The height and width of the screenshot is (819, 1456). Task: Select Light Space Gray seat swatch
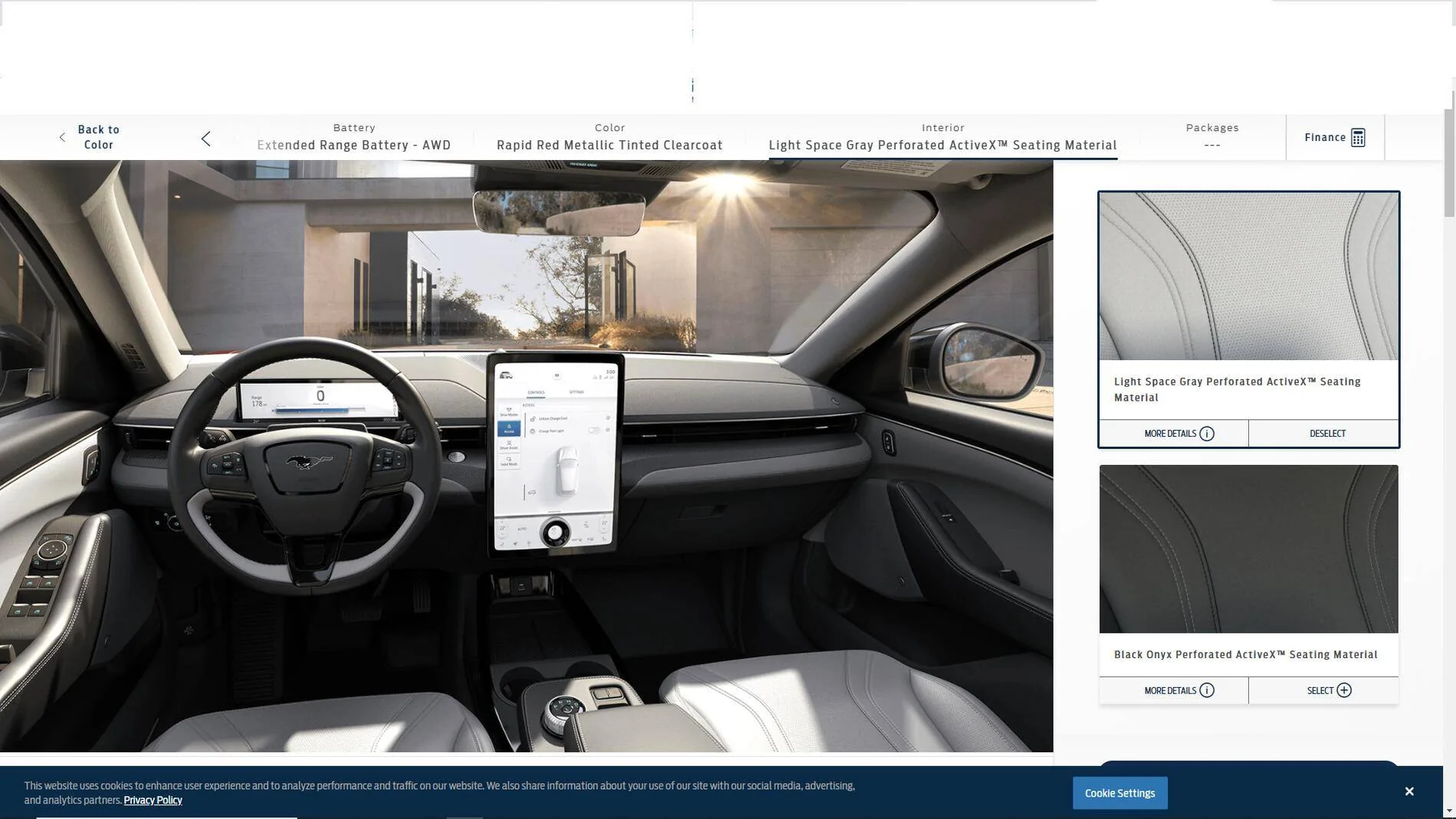point(1248,277)
